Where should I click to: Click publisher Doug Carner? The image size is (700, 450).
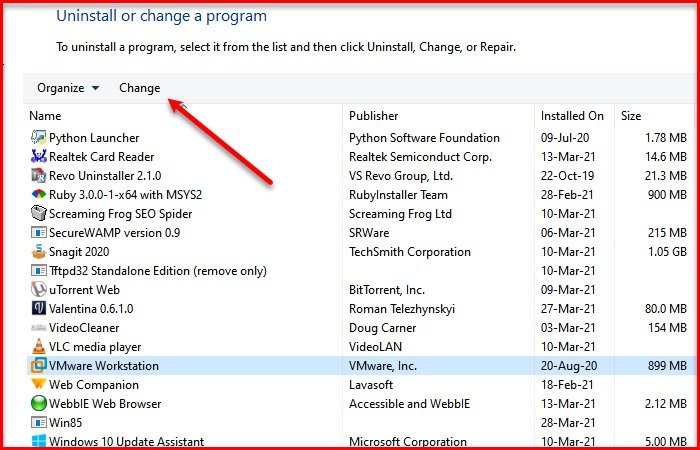(x=383, y=328)
